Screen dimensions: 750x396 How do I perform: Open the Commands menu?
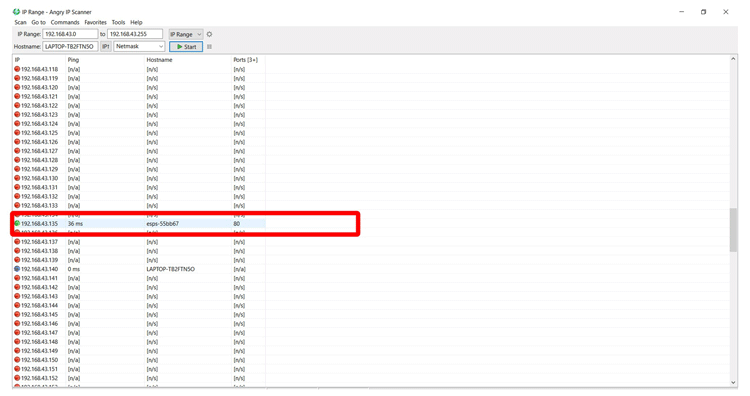point(65,22)
